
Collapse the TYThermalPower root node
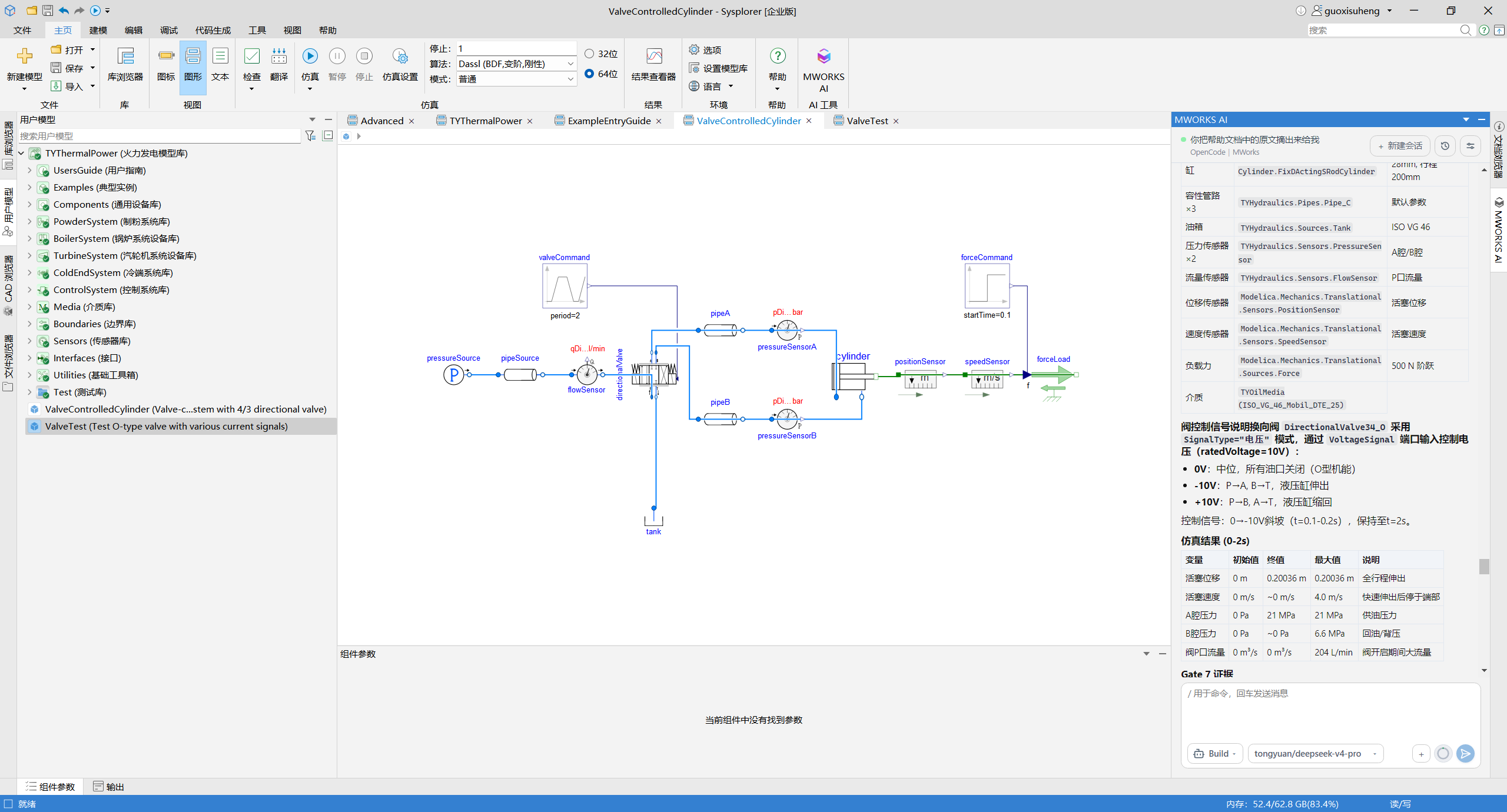[x=21, y=153]
